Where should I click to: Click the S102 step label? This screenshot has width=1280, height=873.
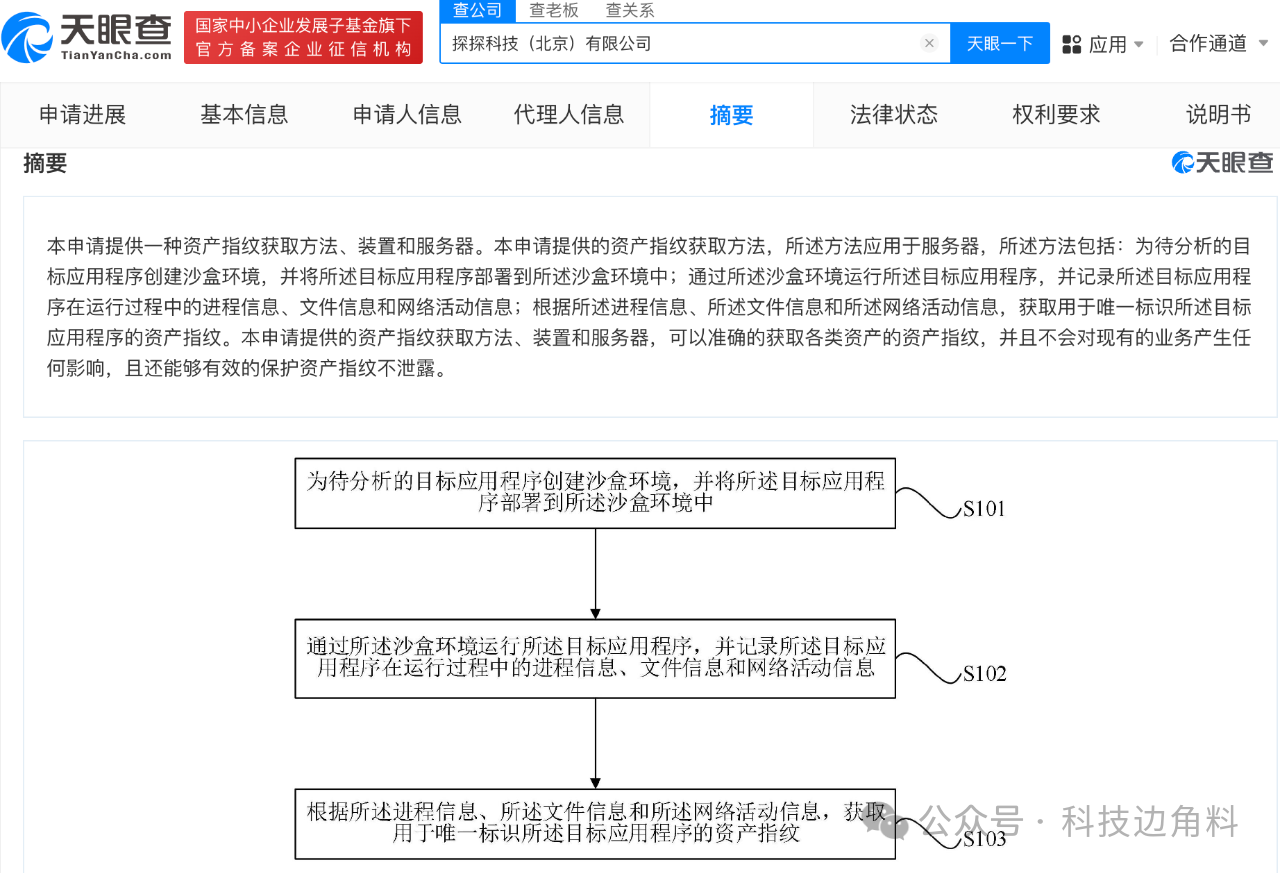point(984,674)
